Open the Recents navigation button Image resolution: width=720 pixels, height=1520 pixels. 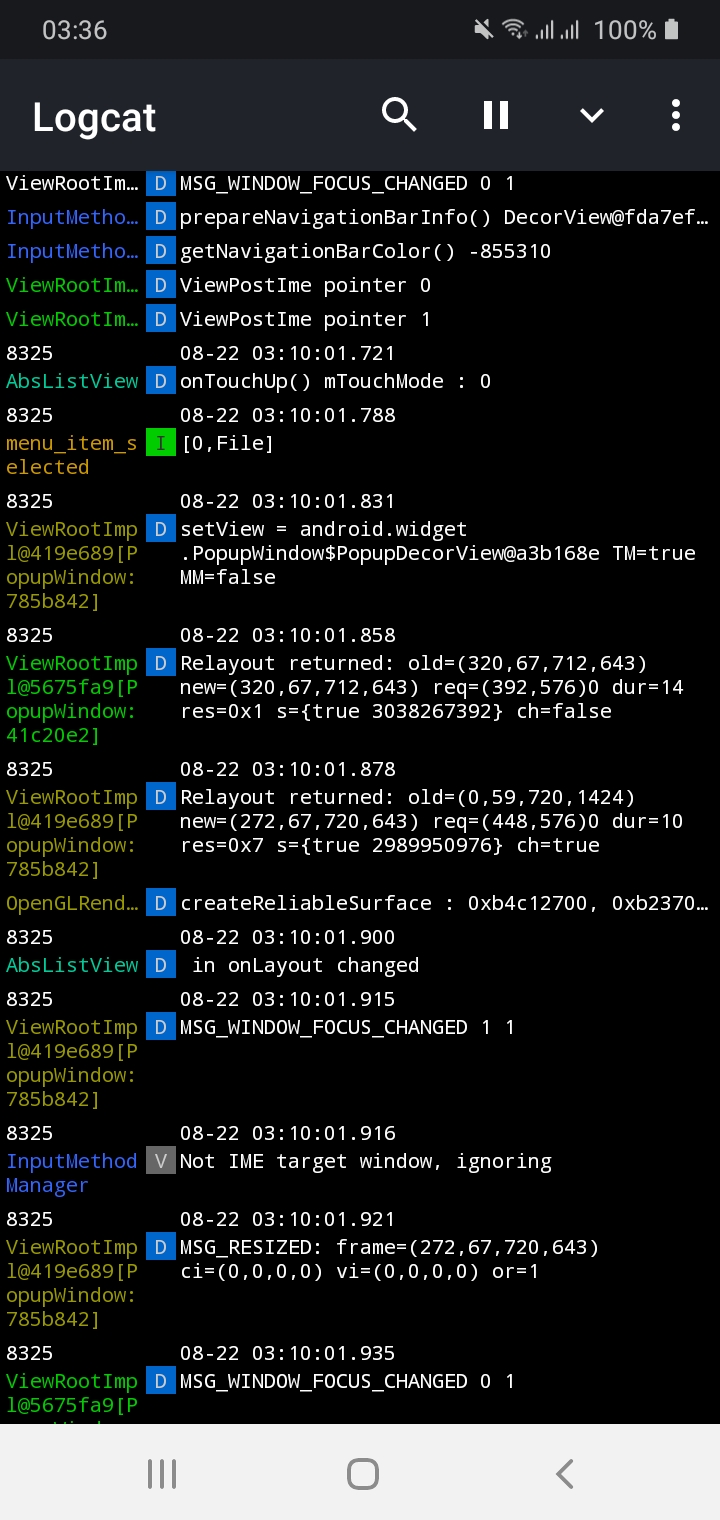pyautogui.click(x=161, y=1472)
